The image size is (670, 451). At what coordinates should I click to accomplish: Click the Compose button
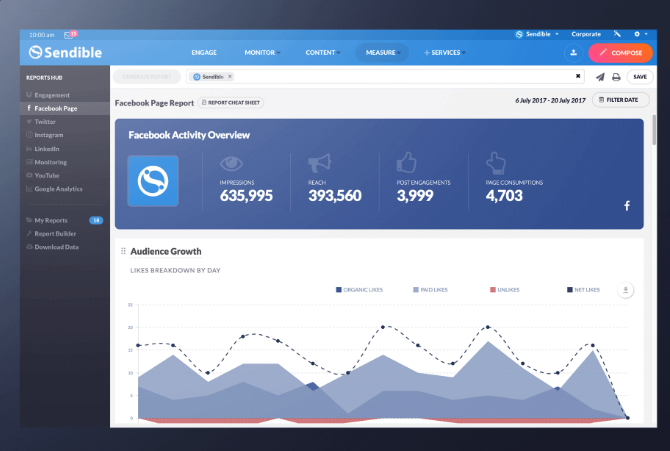621,53
